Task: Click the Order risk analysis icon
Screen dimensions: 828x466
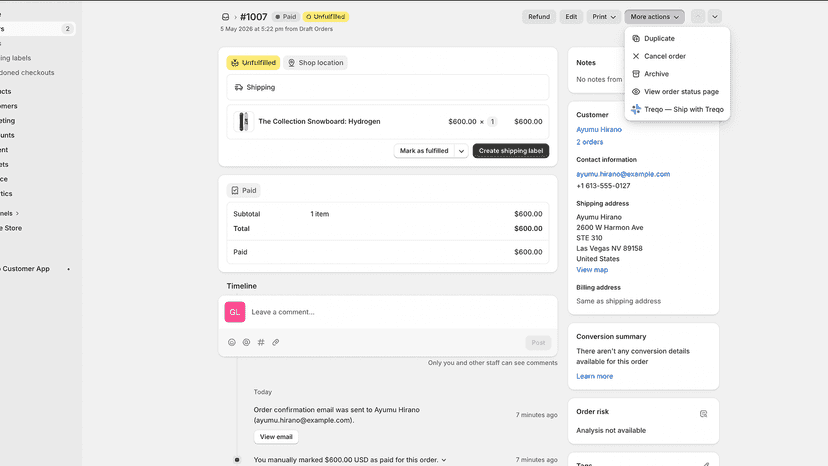Action: coord(703,414)
